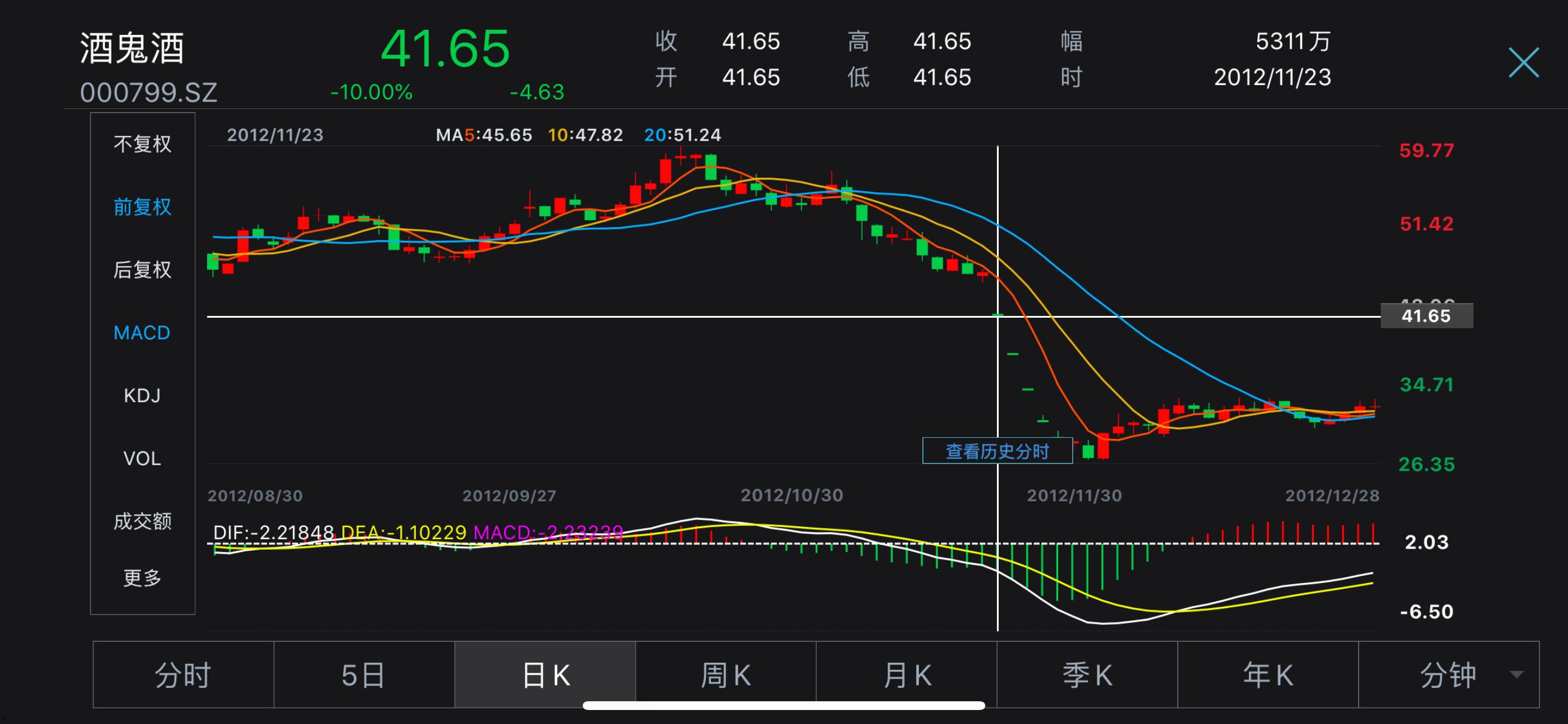
Task: Click the 34.71 price axis label
Action: point(1426,384)
